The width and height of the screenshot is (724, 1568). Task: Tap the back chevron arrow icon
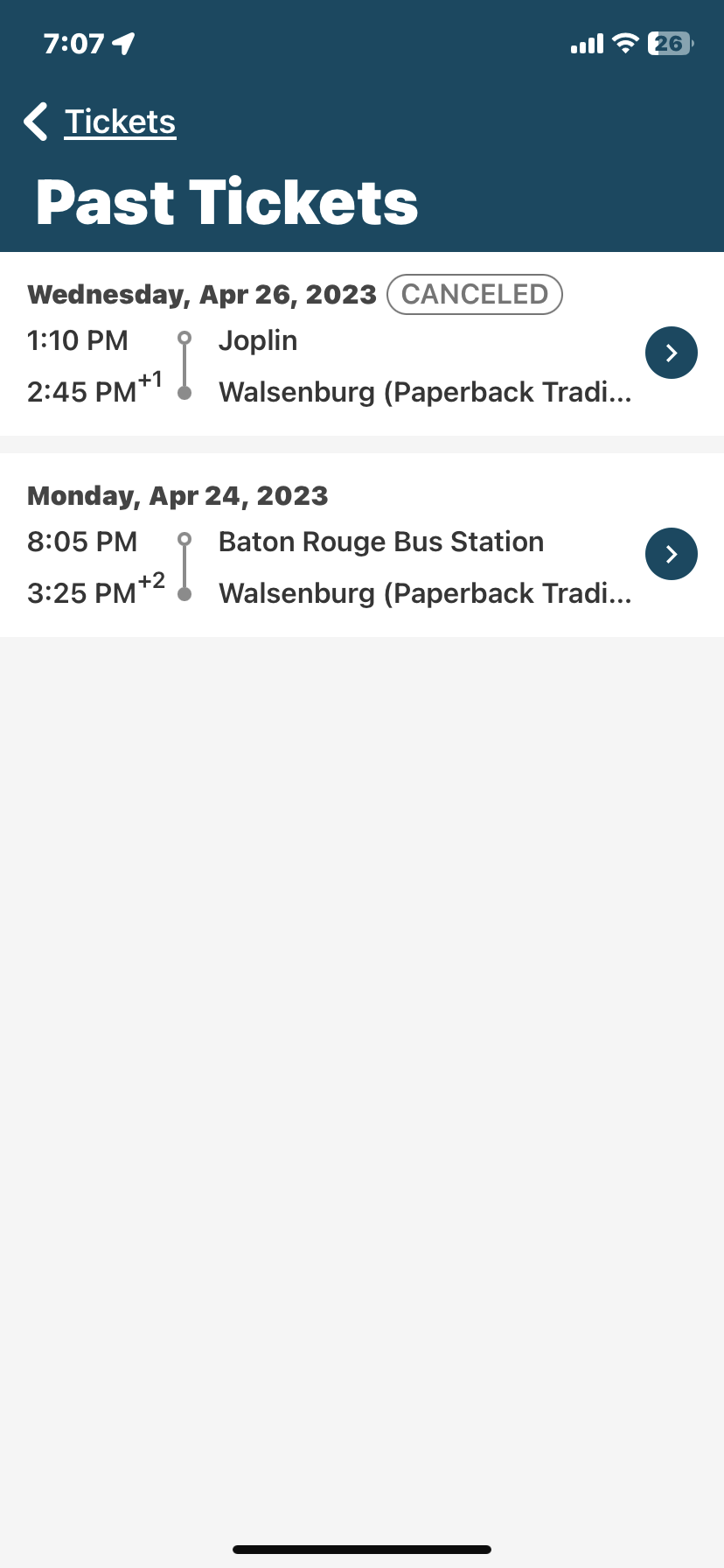tap(36, 122)
